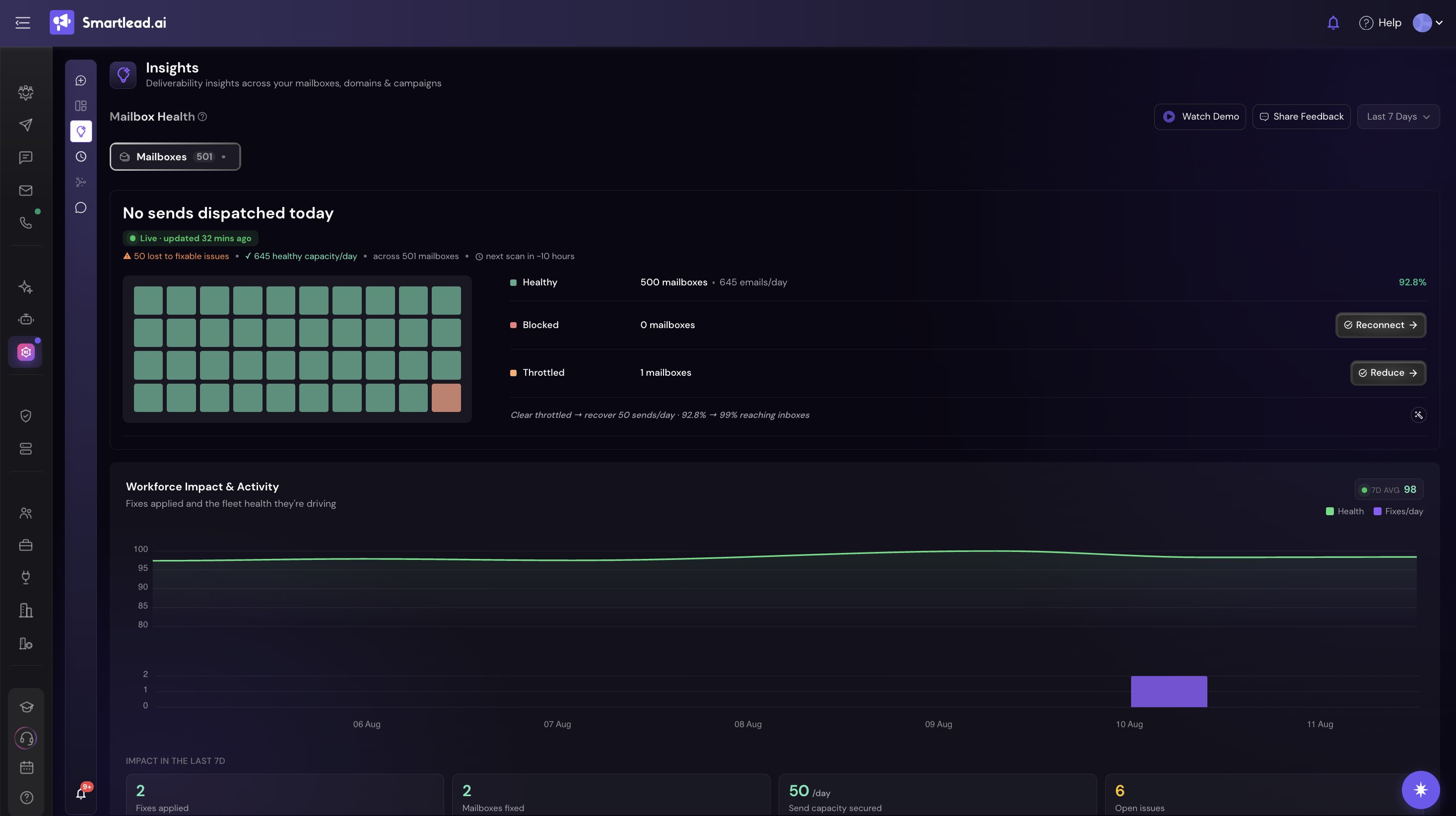Toggle the Health legend series
Image resolution: width=1456 pixels, height=816 pixels.
point(1345,511)
